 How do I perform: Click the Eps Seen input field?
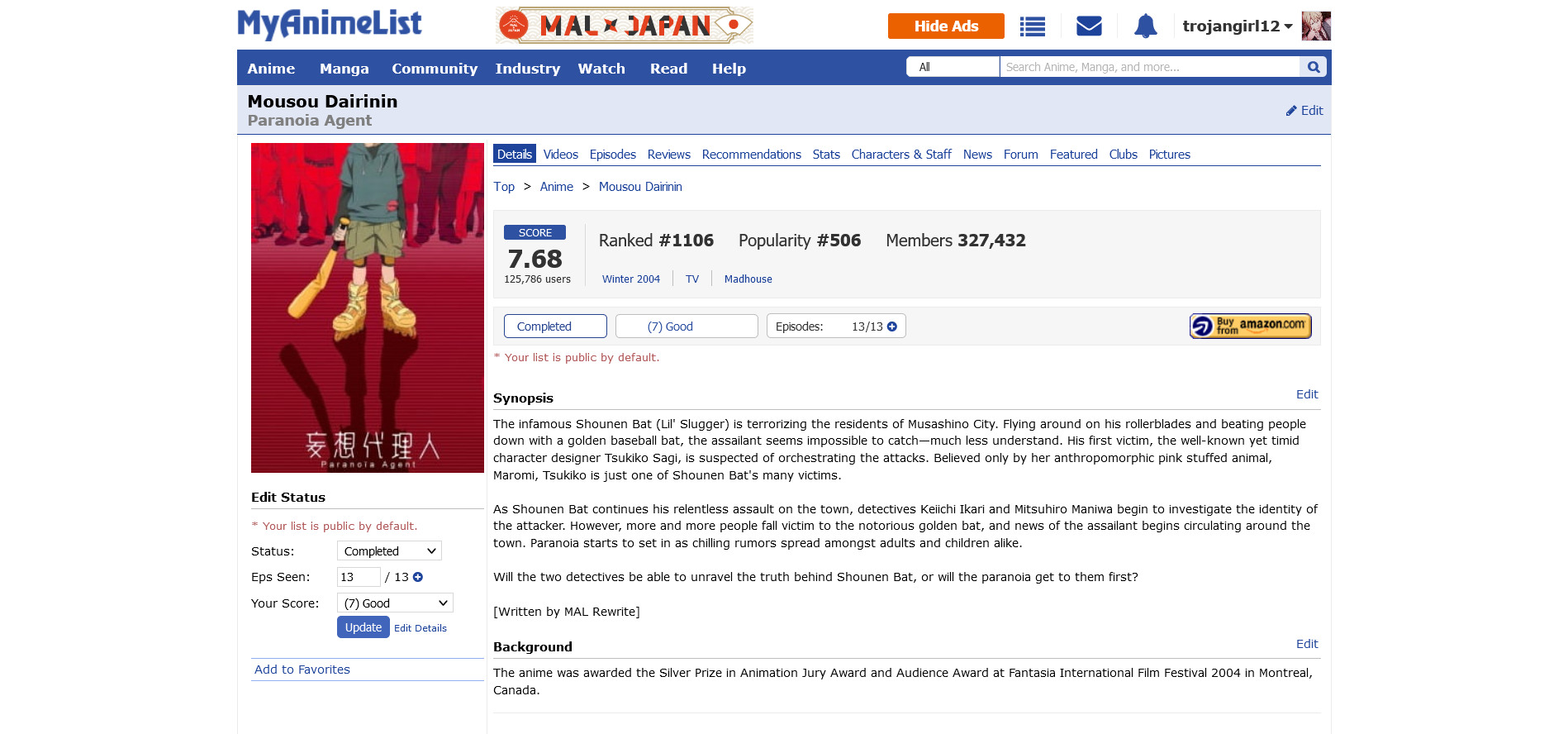(359, 577)
